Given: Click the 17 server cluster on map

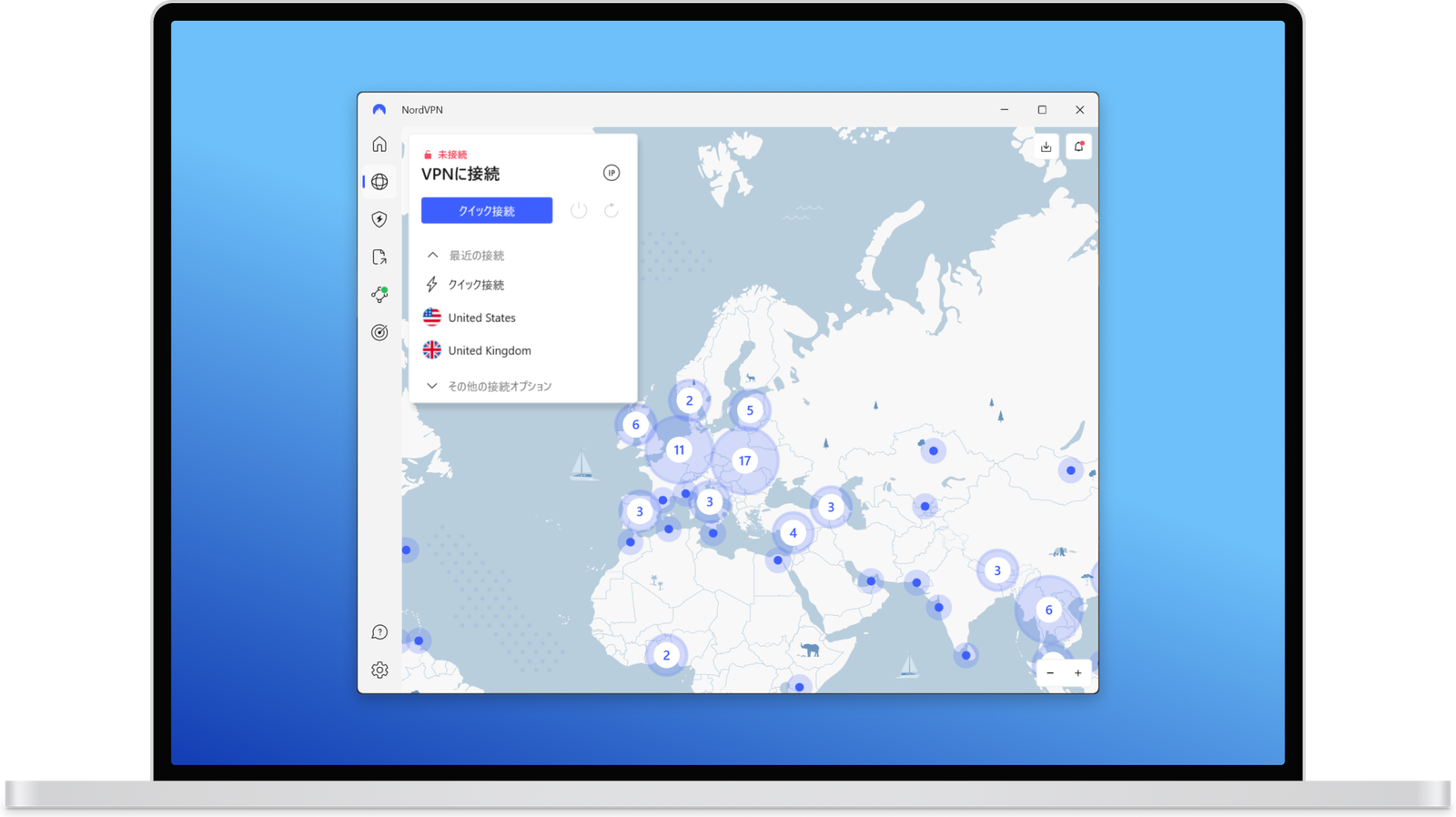Looking at the screenshot, I should [x=744, y=461].
